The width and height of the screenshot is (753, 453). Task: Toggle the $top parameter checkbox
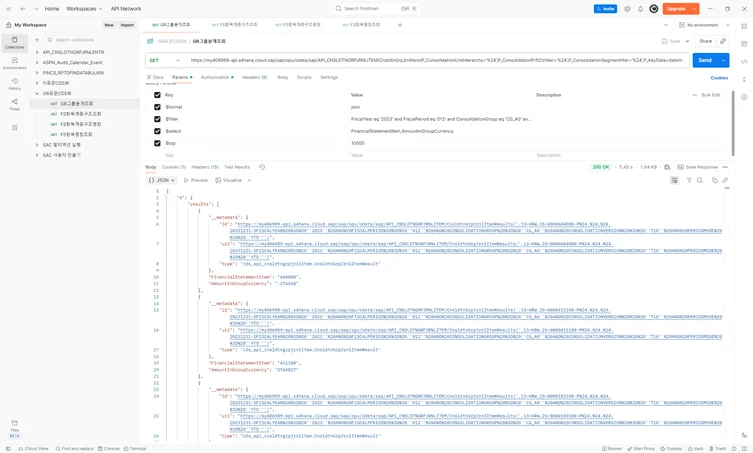[157, 143]
